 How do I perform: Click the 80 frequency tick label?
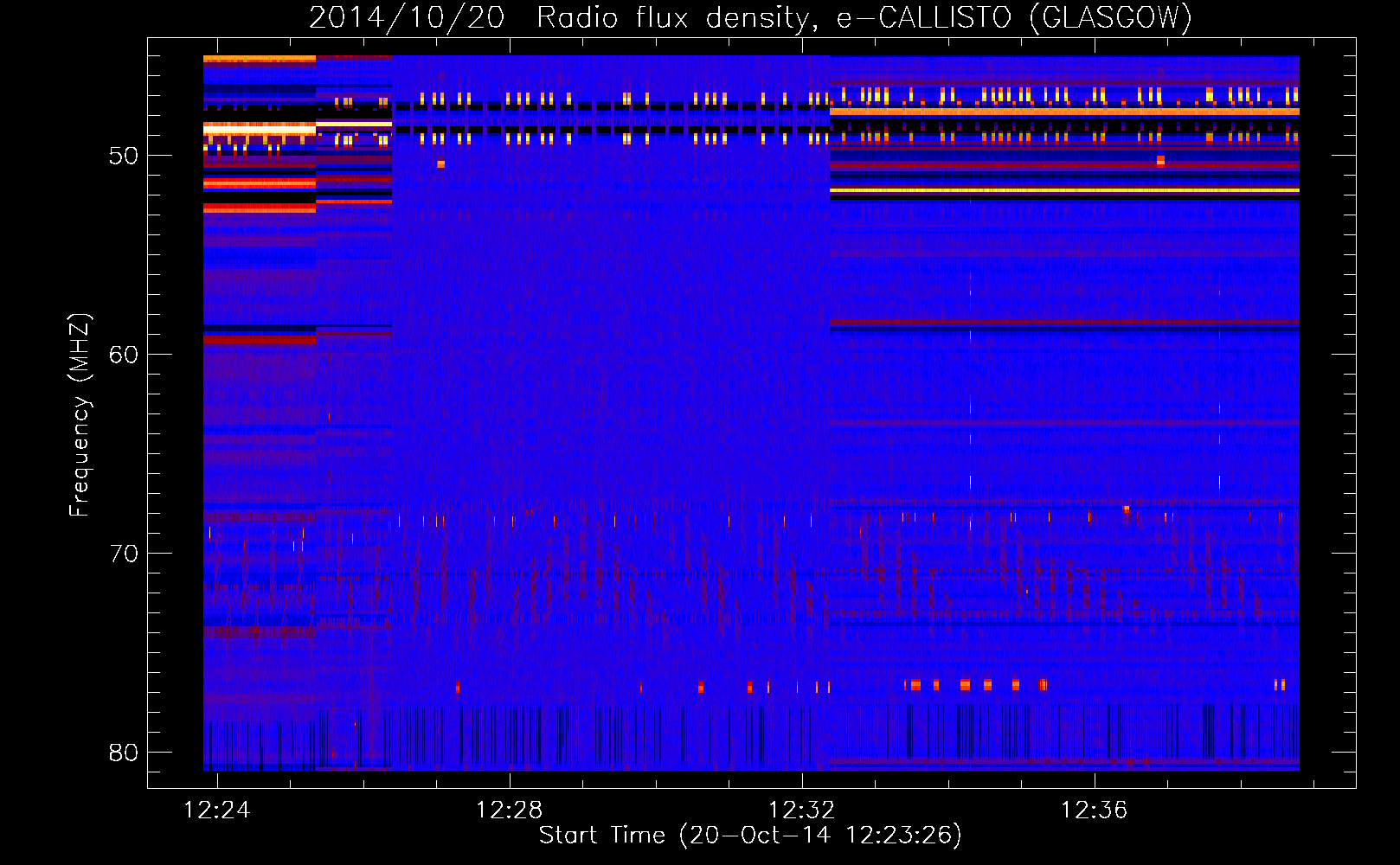(124, 753)
